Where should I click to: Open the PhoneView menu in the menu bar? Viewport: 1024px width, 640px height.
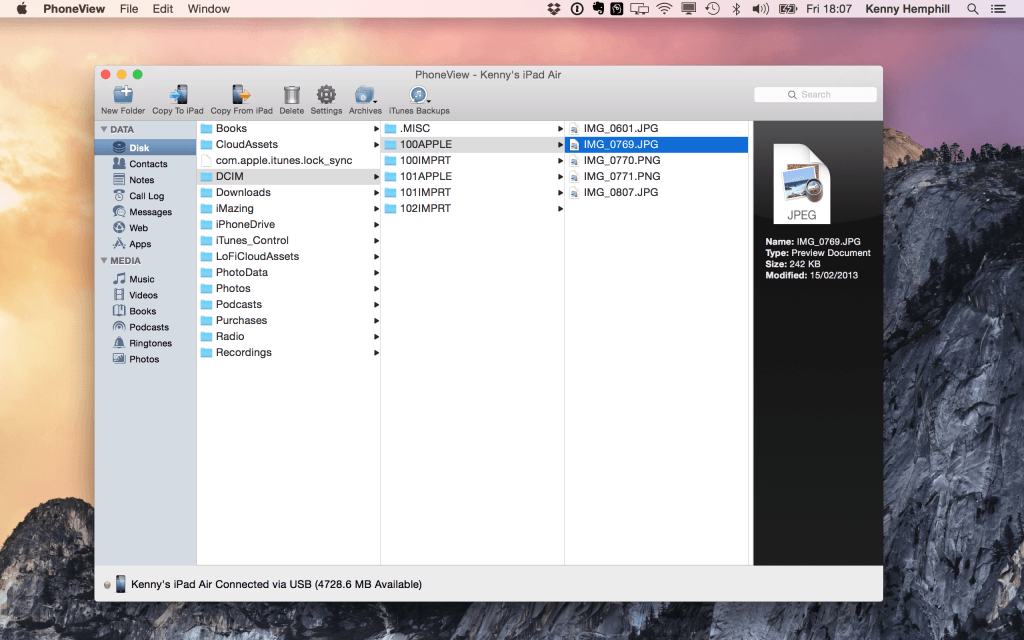pos(74,9)
